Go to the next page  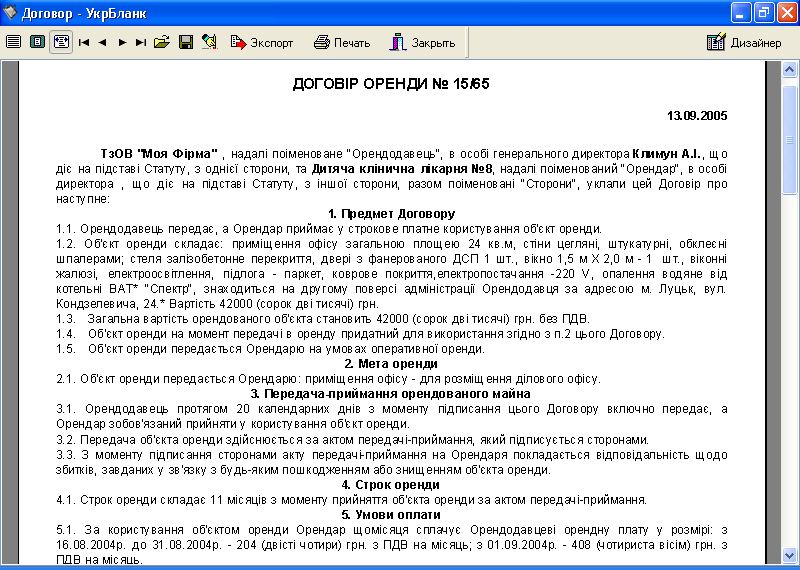[122, 42]
